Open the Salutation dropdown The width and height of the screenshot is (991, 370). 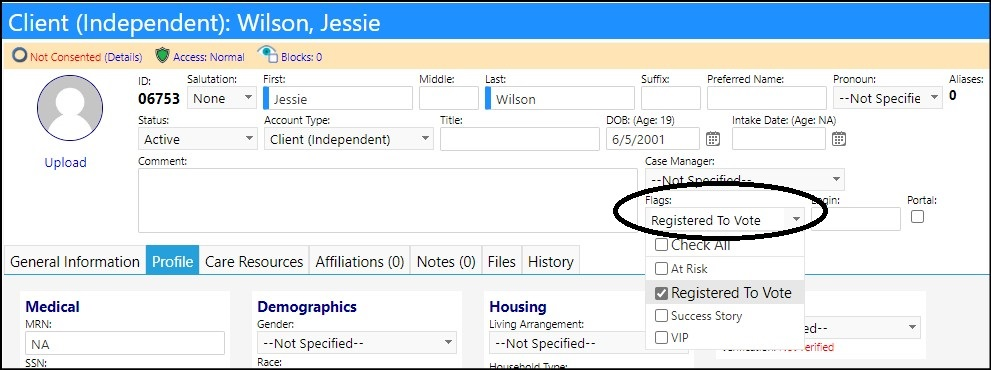tap(221, 98)
